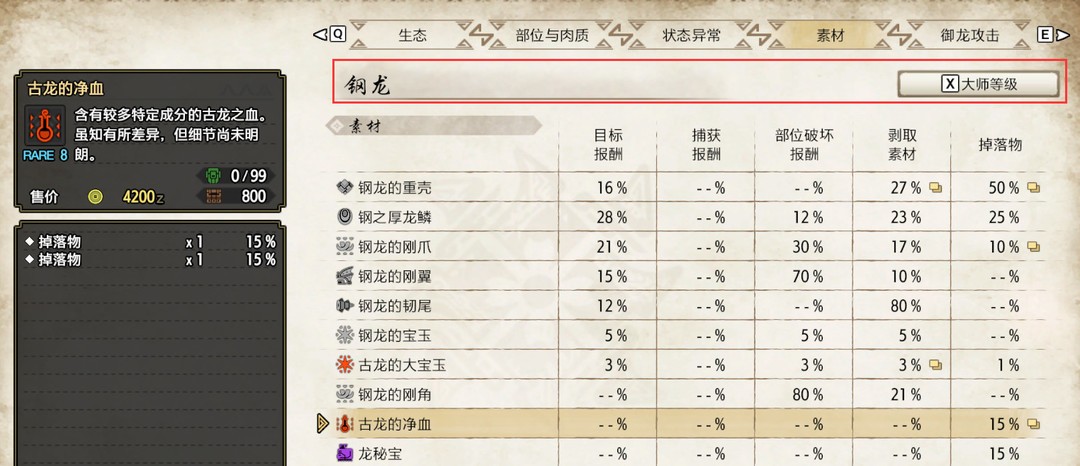The width and height of the screenshot is (1080, 466).
Task: Switch to the 部位与肉质 tab
Action: [x=552, y=35]
